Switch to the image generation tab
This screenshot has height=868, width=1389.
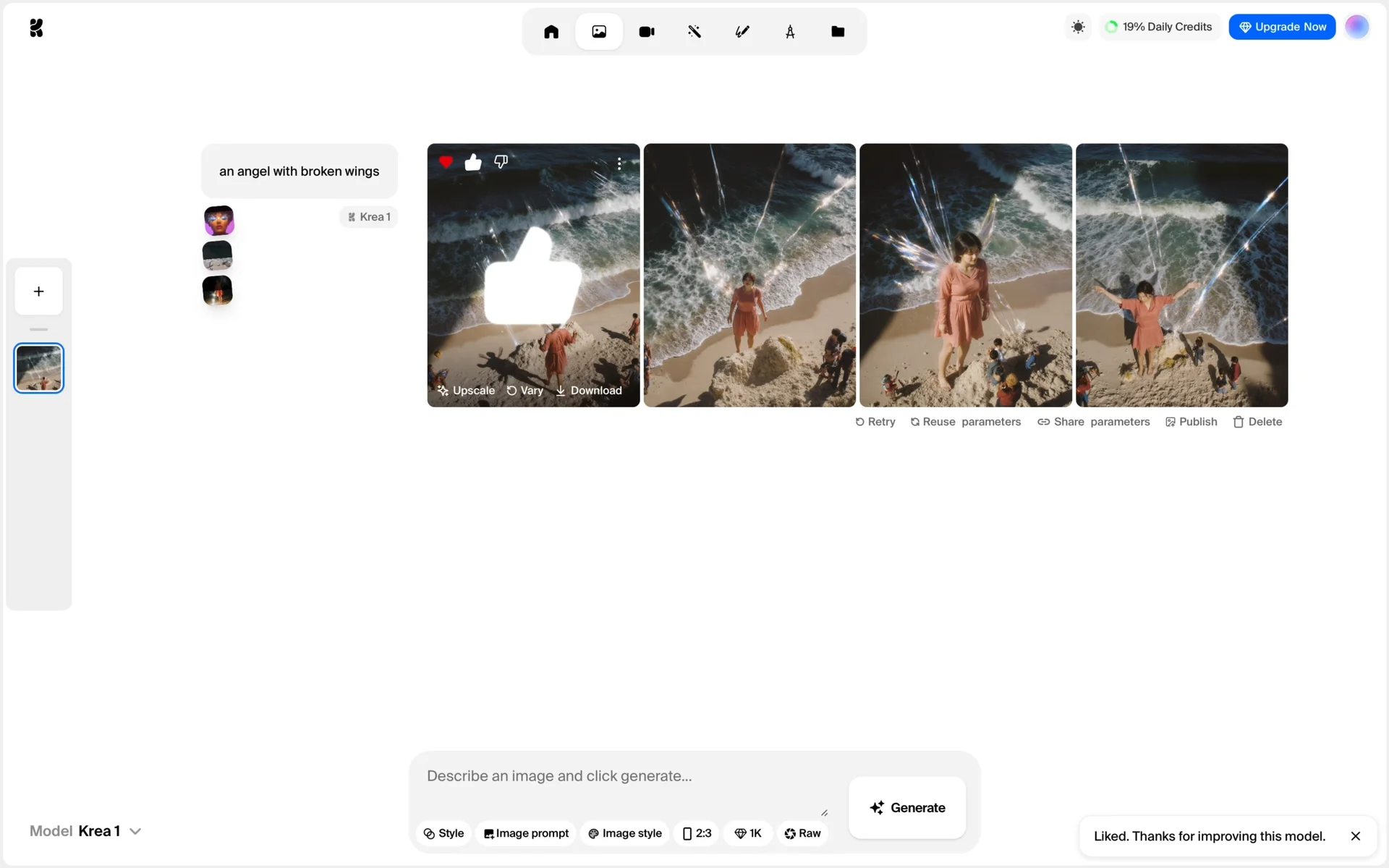click(599, 32)
